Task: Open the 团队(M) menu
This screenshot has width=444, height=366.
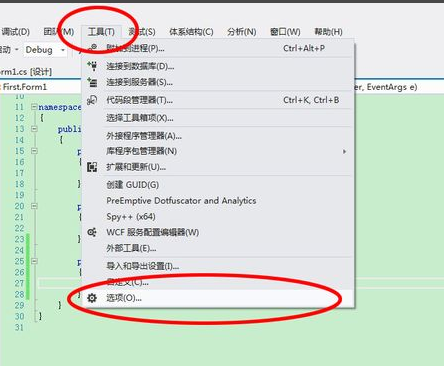Action: click(x=59, y=32)
